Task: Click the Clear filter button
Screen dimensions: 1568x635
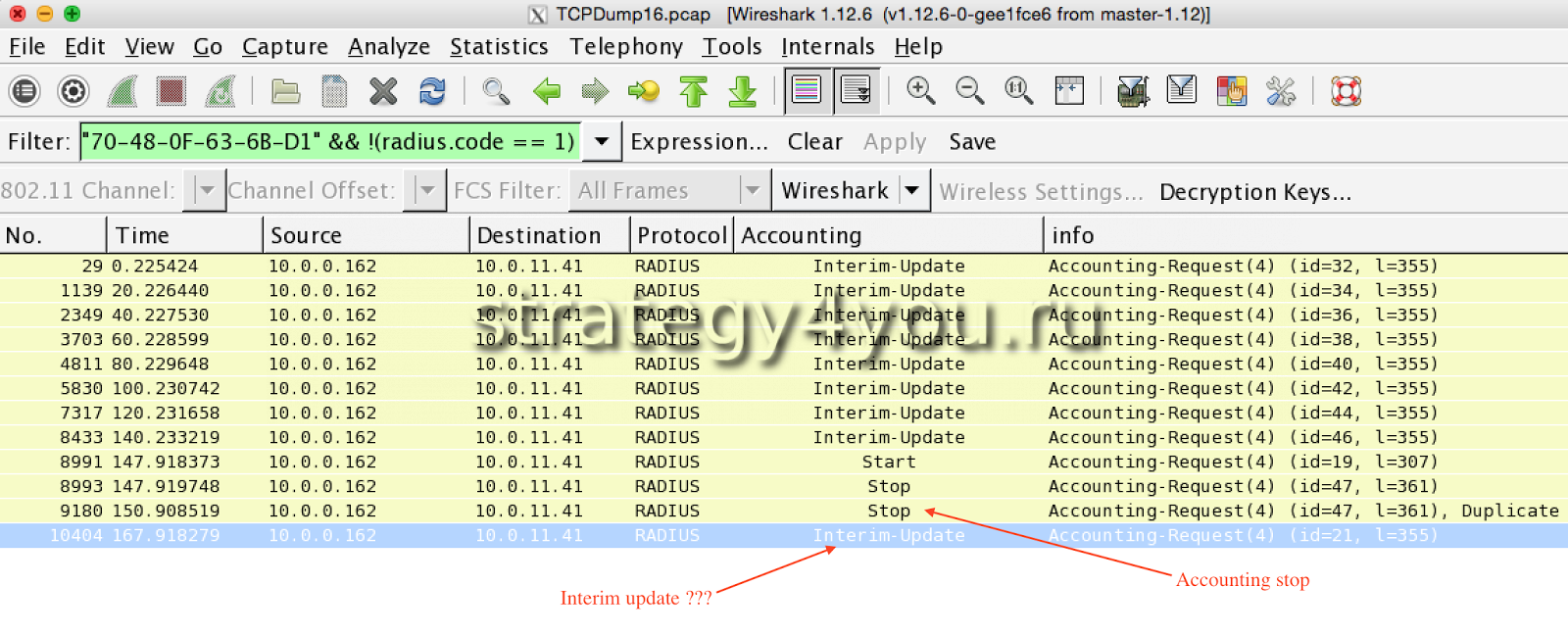Action: 814,141
